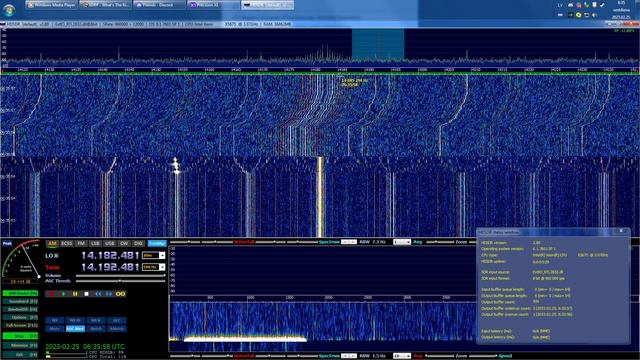Click the Exit [F4] button
This screenshot has height=360, width=640.
coord(20,355)
